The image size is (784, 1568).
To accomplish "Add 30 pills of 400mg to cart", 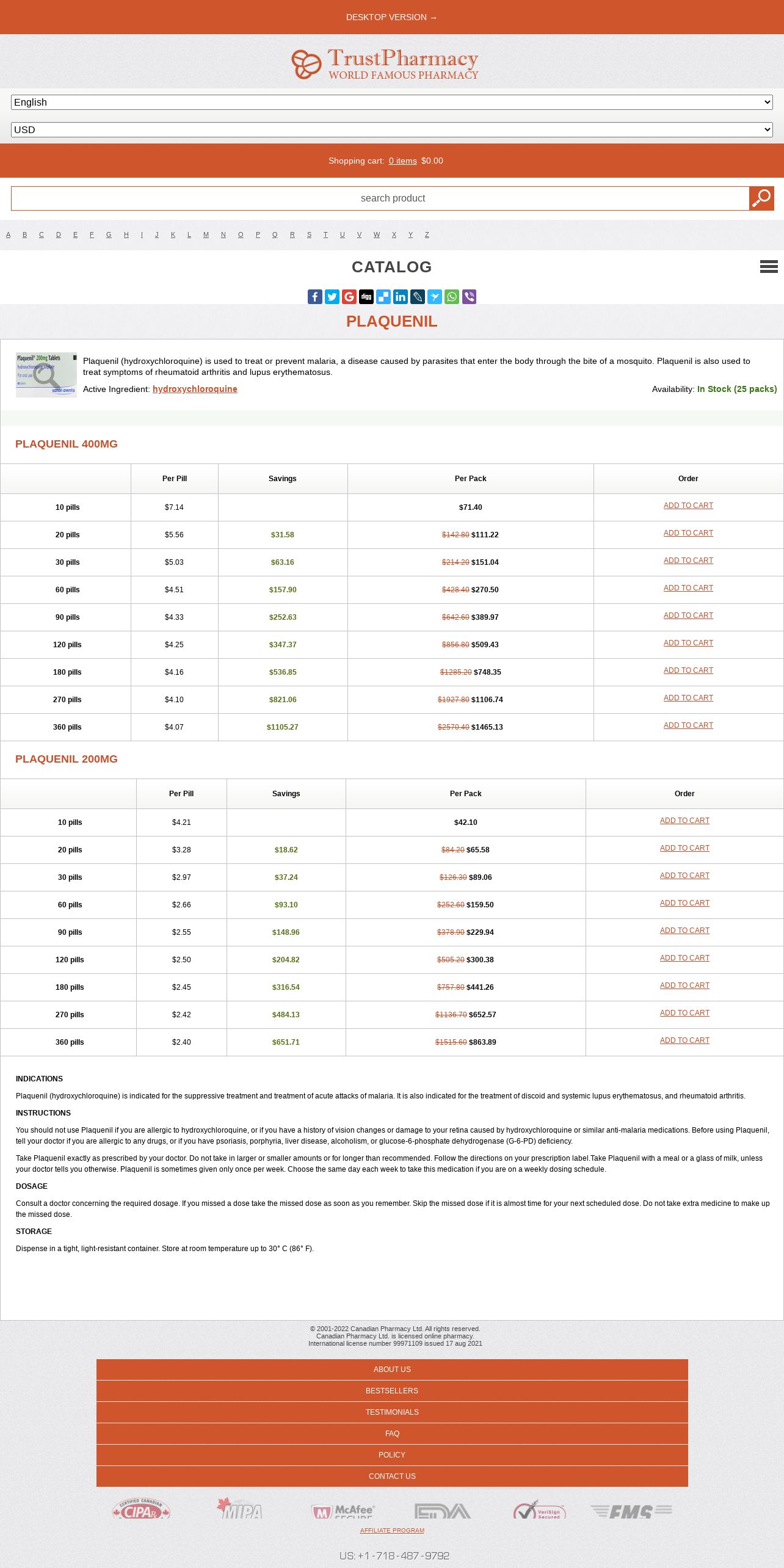I will pos(688,561).
